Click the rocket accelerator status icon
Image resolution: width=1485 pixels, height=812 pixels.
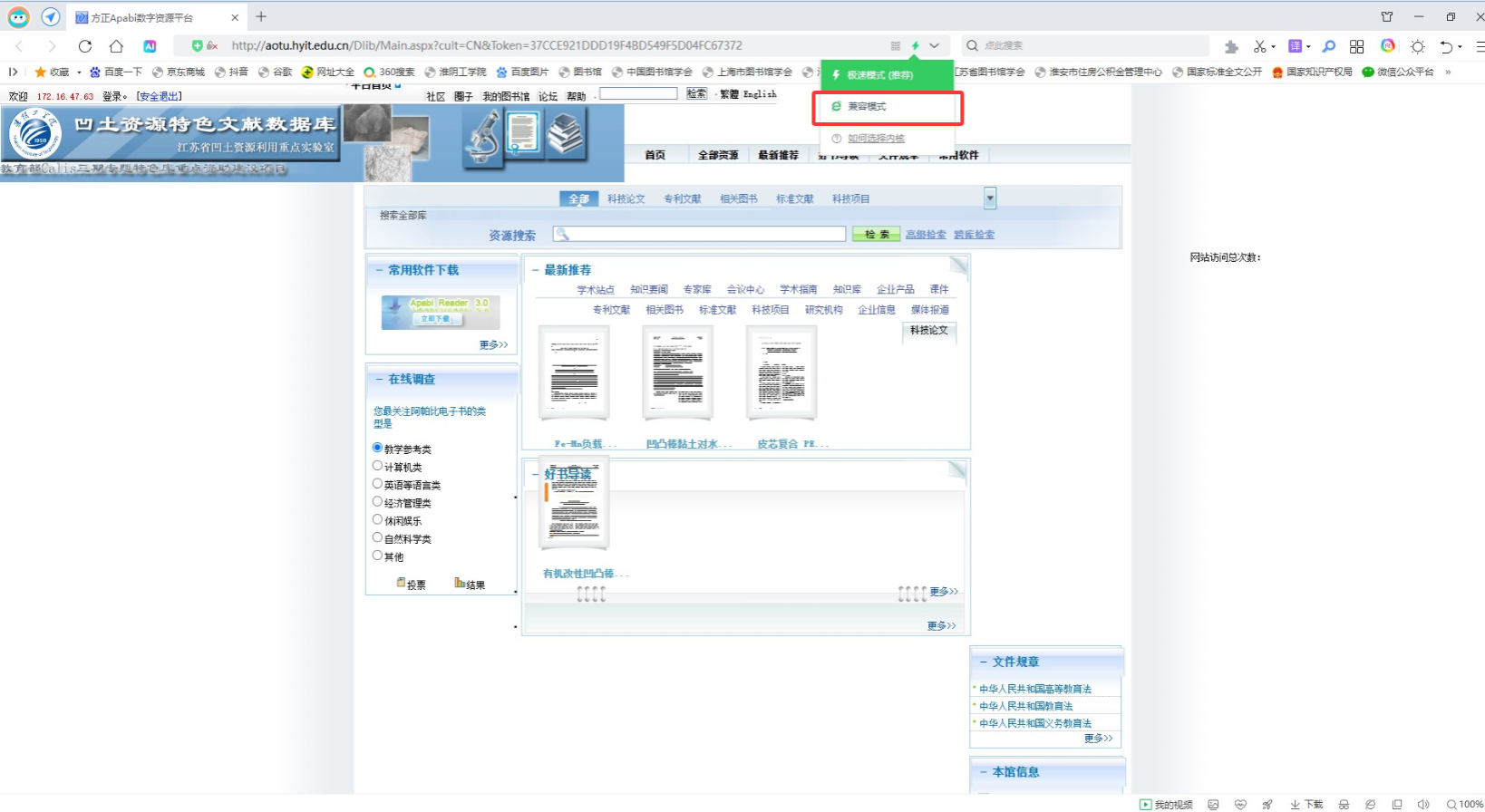click(1267, 805)
